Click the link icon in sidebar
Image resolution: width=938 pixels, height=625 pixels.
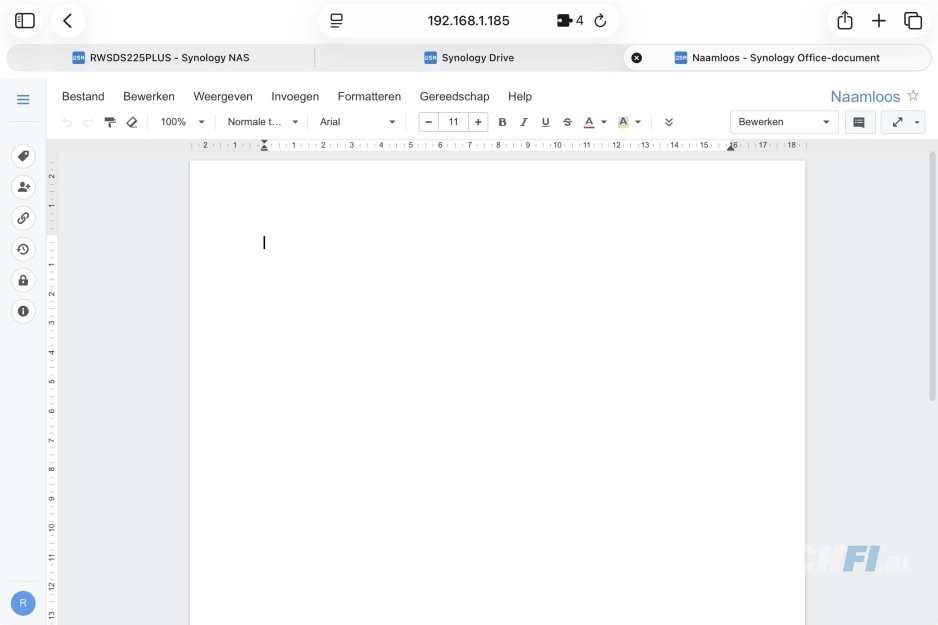(23, 218)
